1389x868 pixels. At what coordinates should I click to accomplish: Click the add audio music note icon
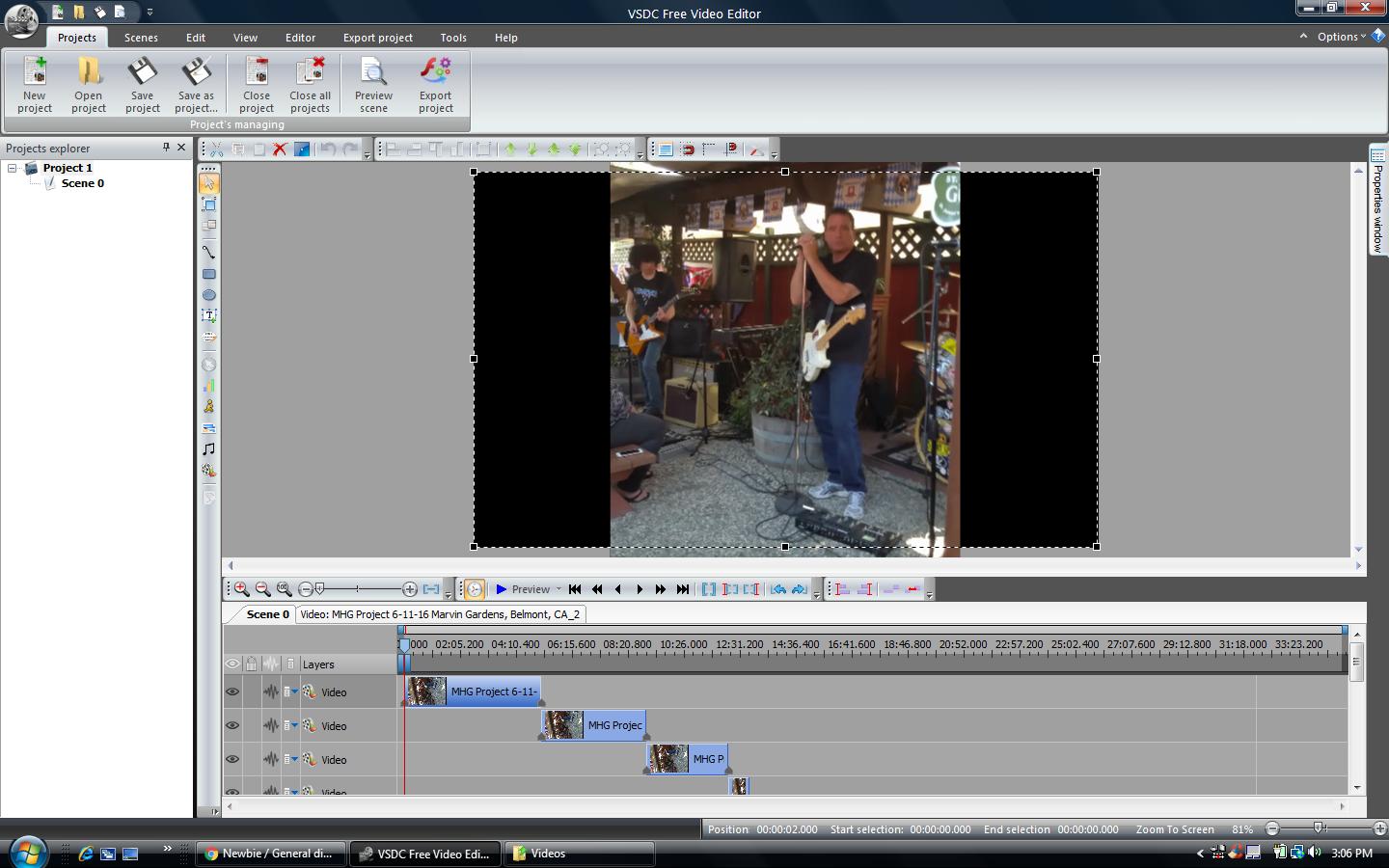208,449
